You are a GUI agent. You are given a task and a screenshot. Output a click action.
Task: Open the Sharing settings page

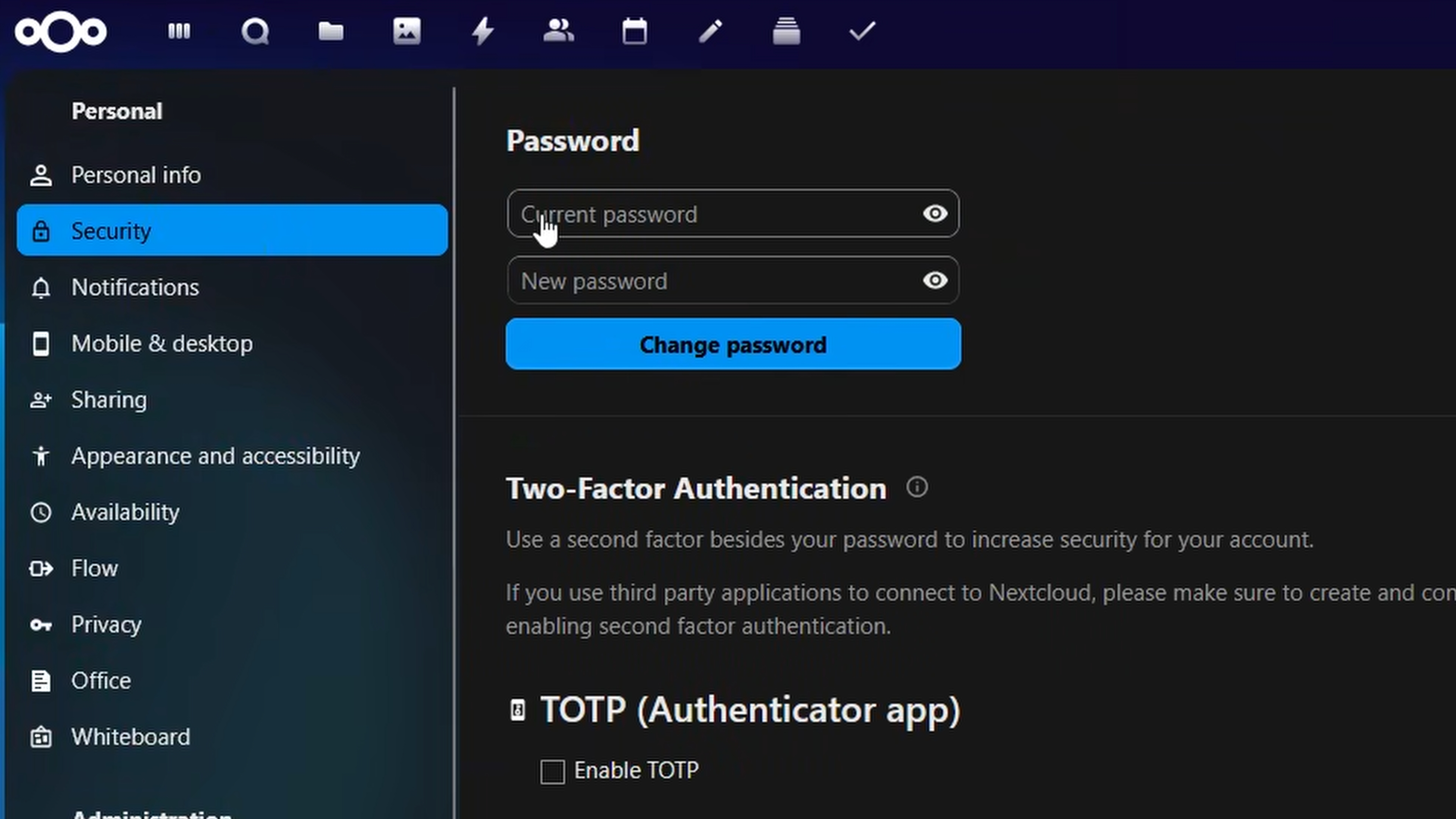coord(109,400)
